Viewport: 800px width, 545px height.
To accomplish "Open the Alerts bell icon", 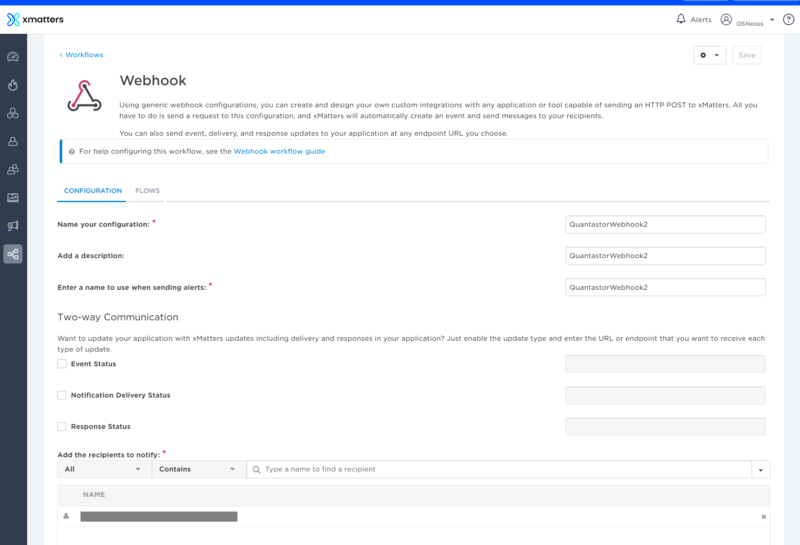I will [x=681, y=19].
